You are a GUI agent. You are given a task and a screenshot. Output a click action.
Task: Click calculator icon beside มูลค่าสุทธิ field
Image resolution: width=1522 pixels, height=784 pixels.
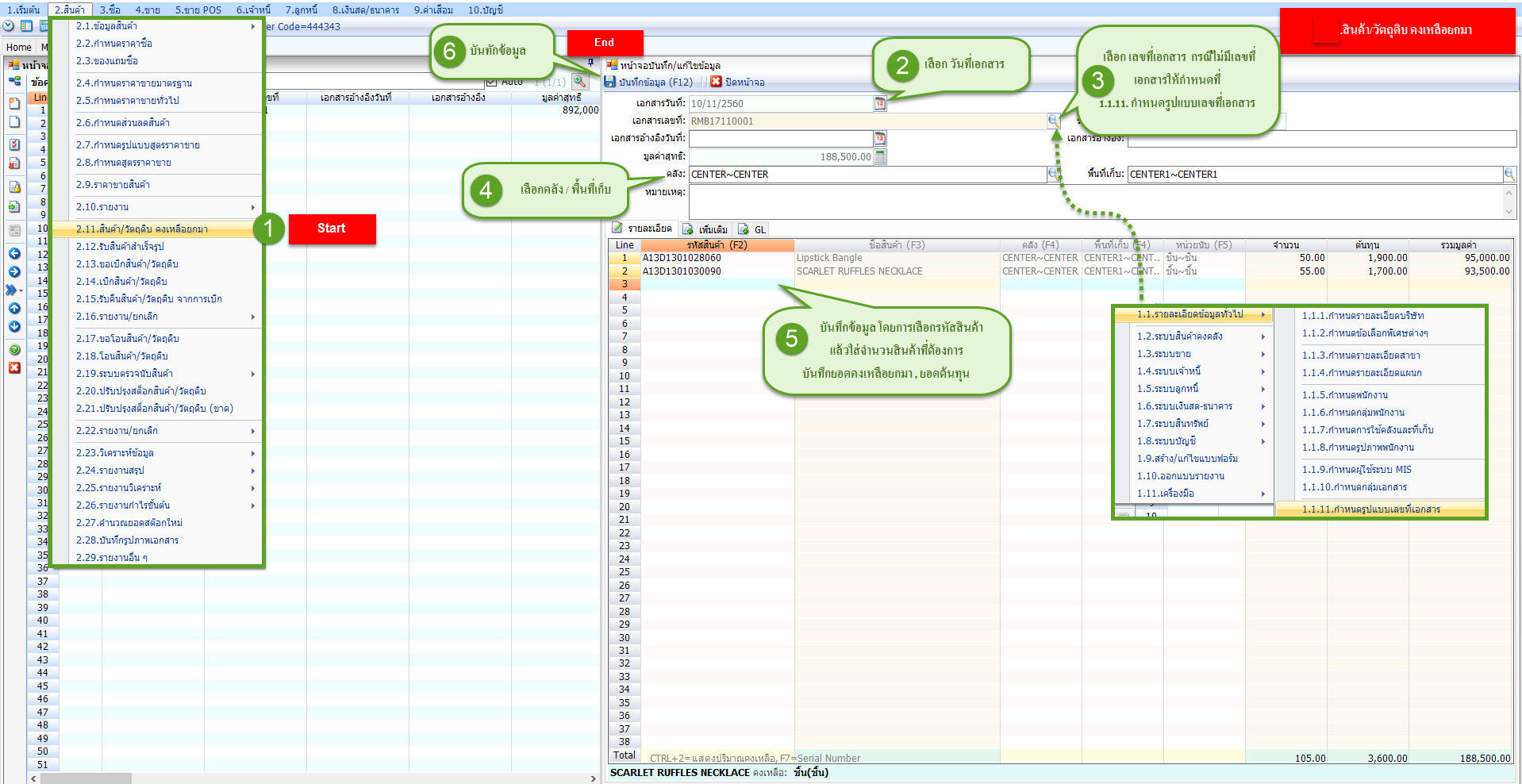pos(880,157)
